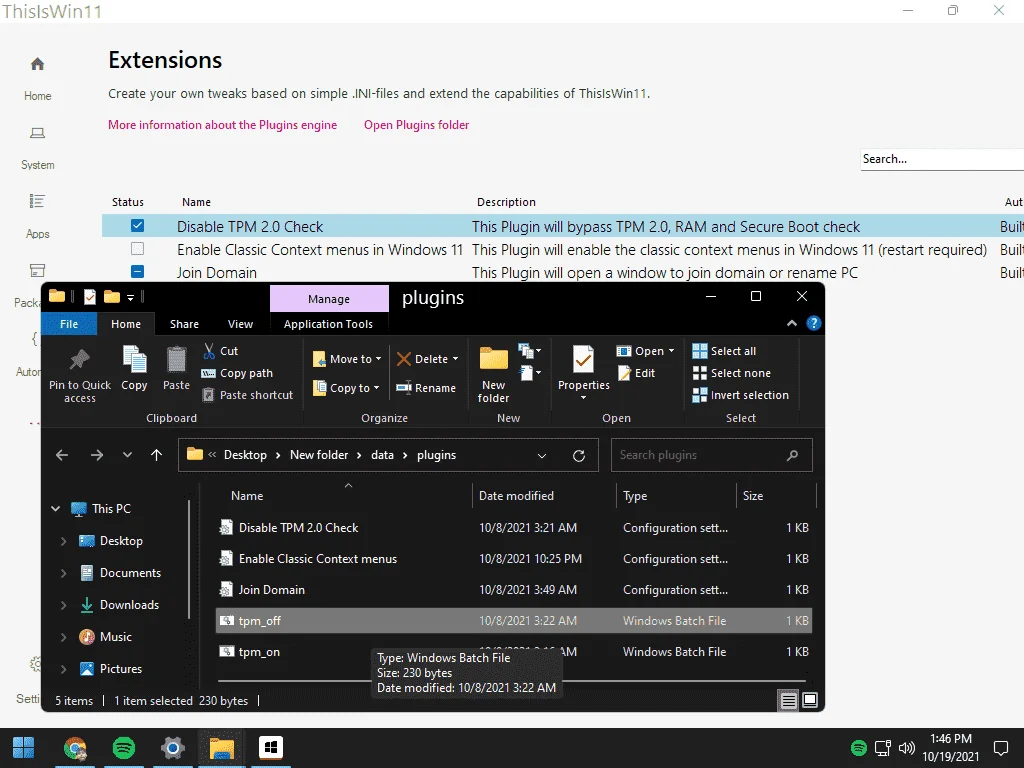Screen dimensions: 1024x768
Task: Click Invert selection in ribbon
Action: click(741, 395)
